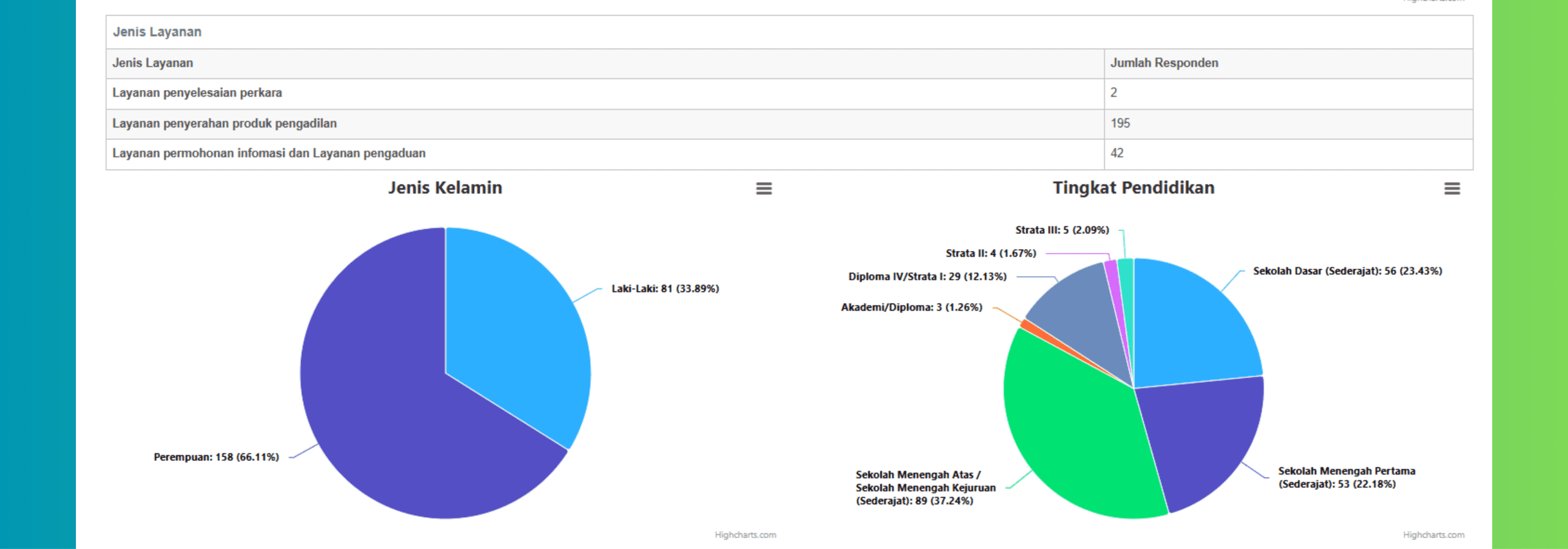Click the Strata III: 5 data label
This screenshot has height=549, width=1568.
tap(1061, 230)
